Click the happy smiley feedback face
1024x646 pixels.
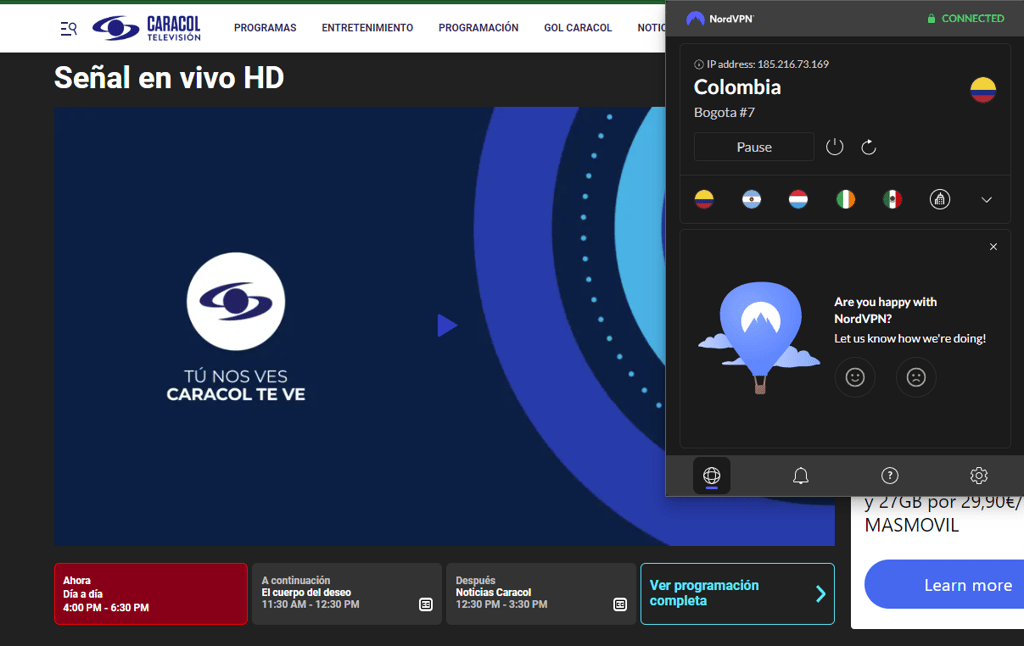pos(855,377)
